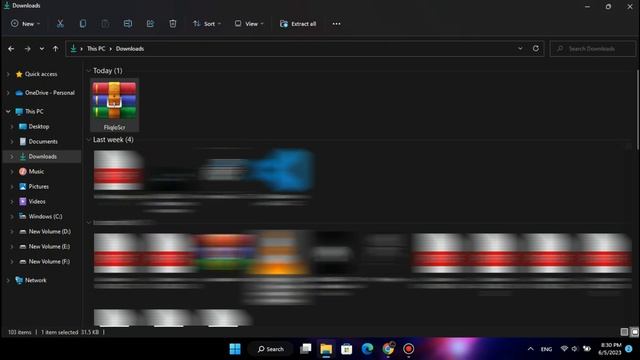Open Google Chrome from taskbar
The image size is (640, 360).
(x=388, y=349)
